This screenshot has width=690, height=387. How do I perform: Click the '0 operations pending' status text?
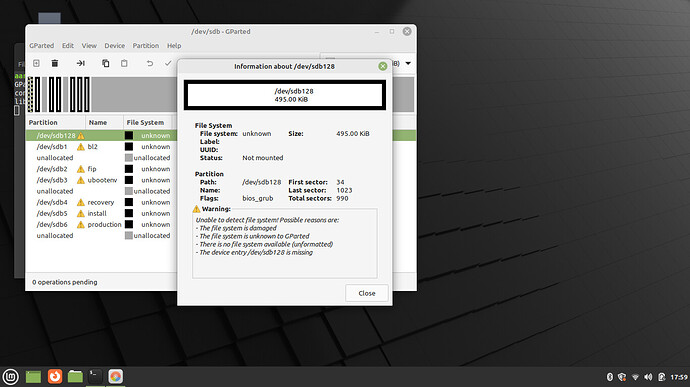pos(65,282)
